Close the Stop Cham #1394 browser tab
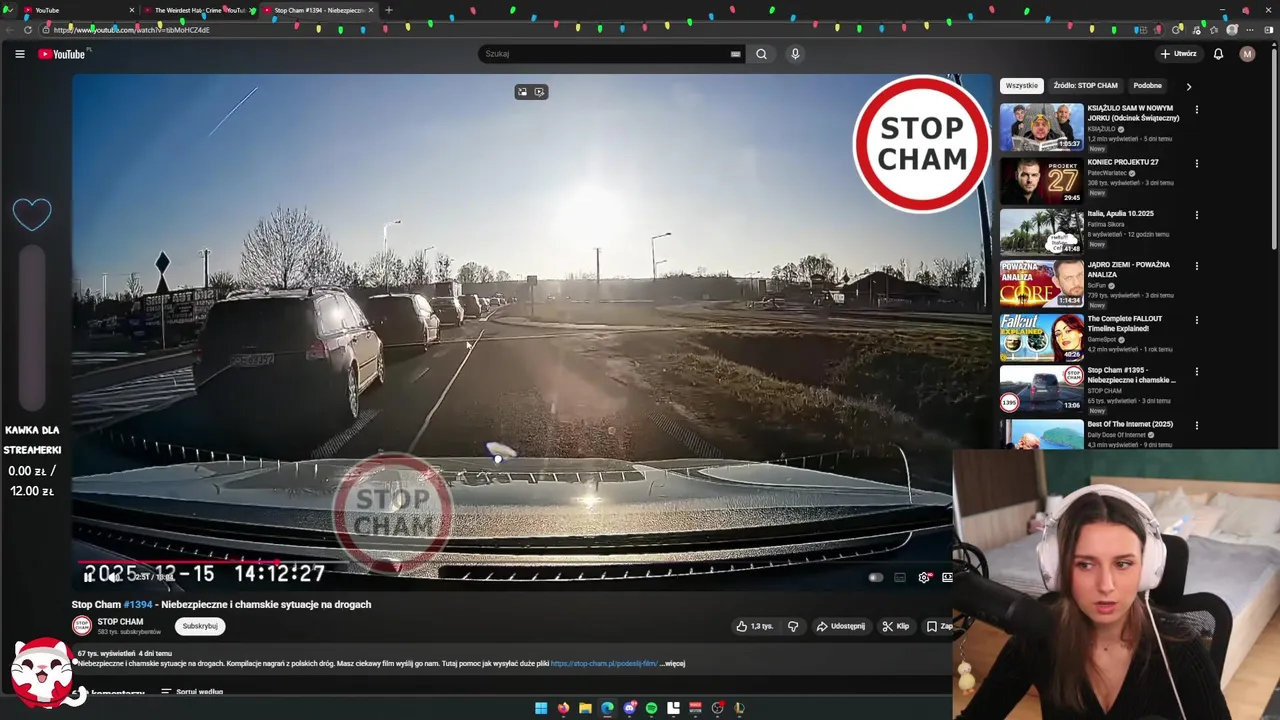Screen dimensions: 1280x720 coord(371,10)
